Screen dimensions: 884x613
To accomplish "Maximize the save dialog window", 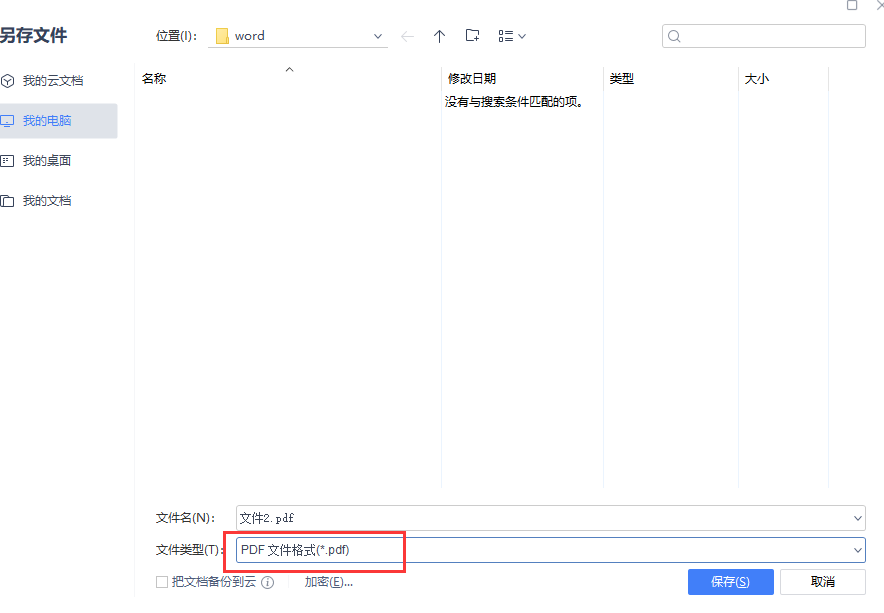I will tap(852, 5).
